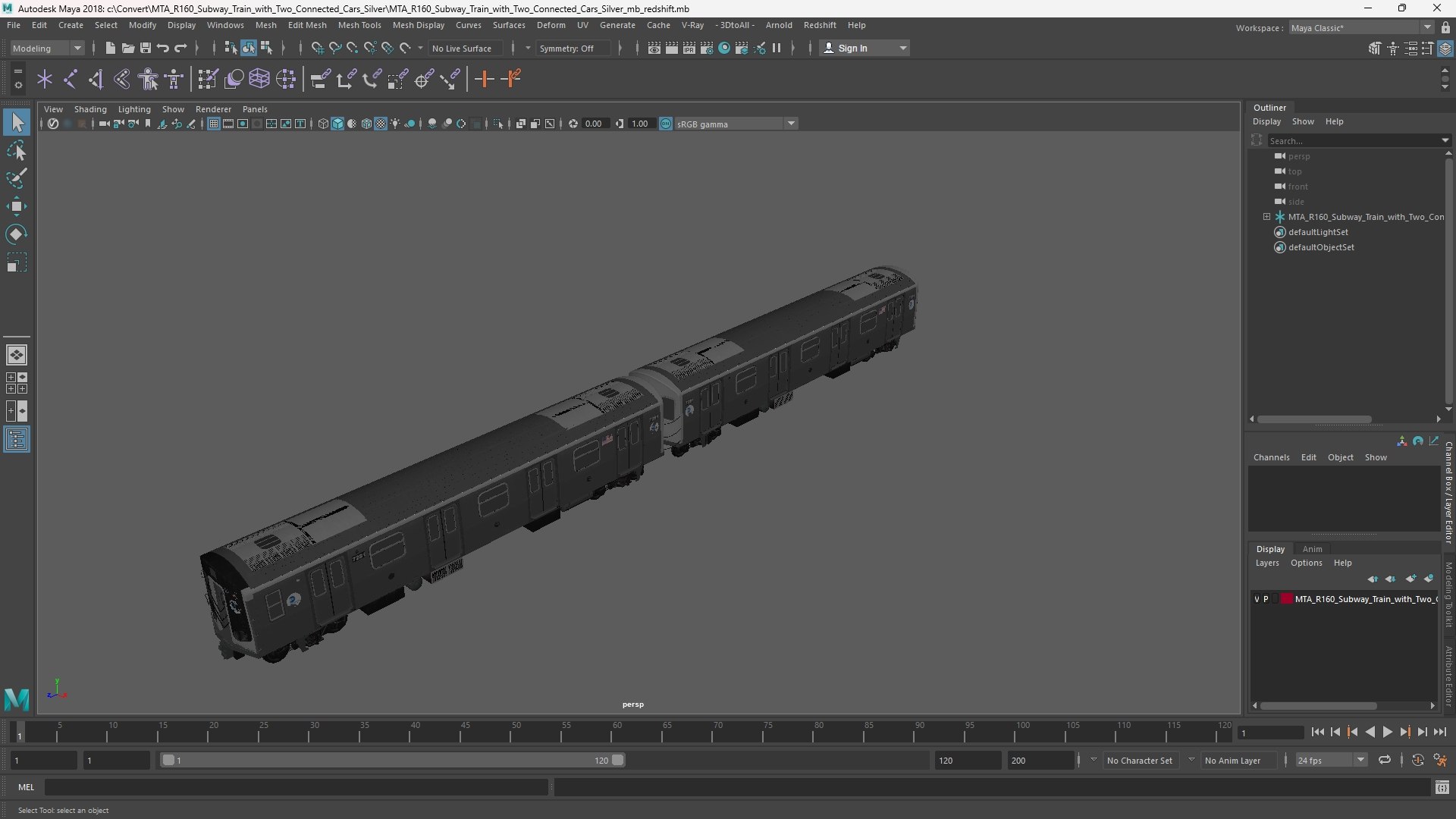Switch to single perspective pane layout

tap(17, 355)
